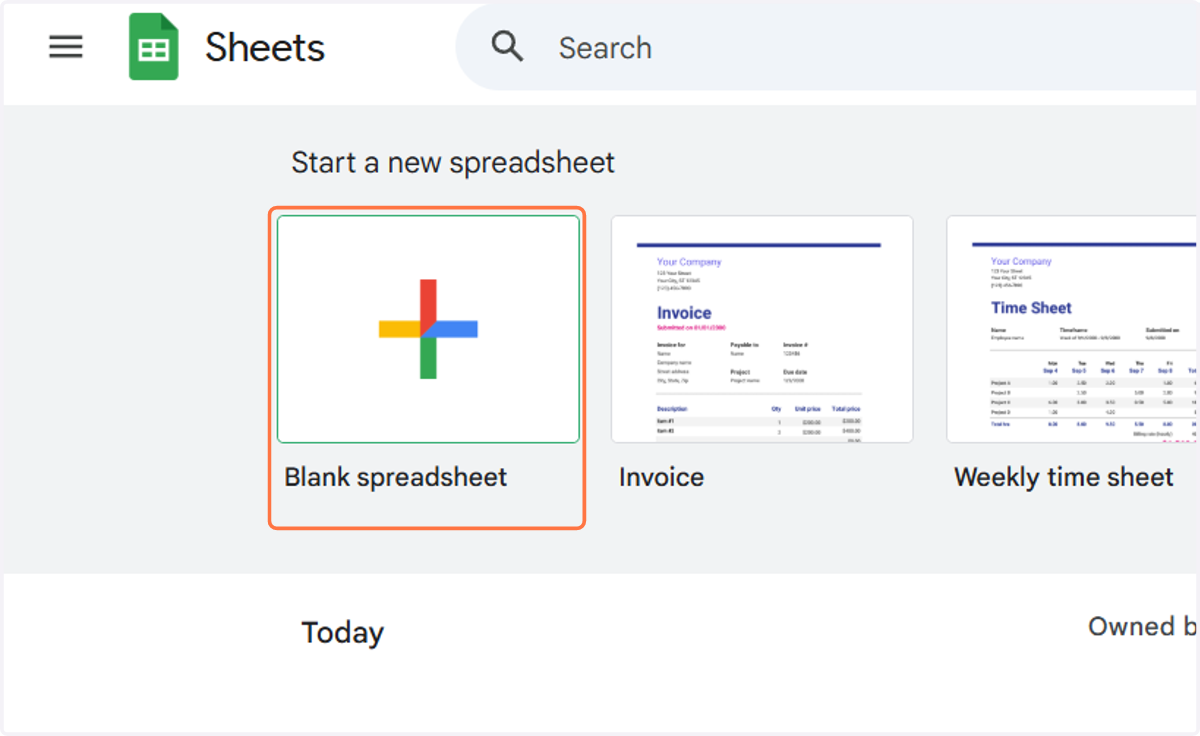Image resolution: width=1200 pixels, height=736 pixels.
Task: Click the Weekly time sheet label
Action: (1064, 477)
